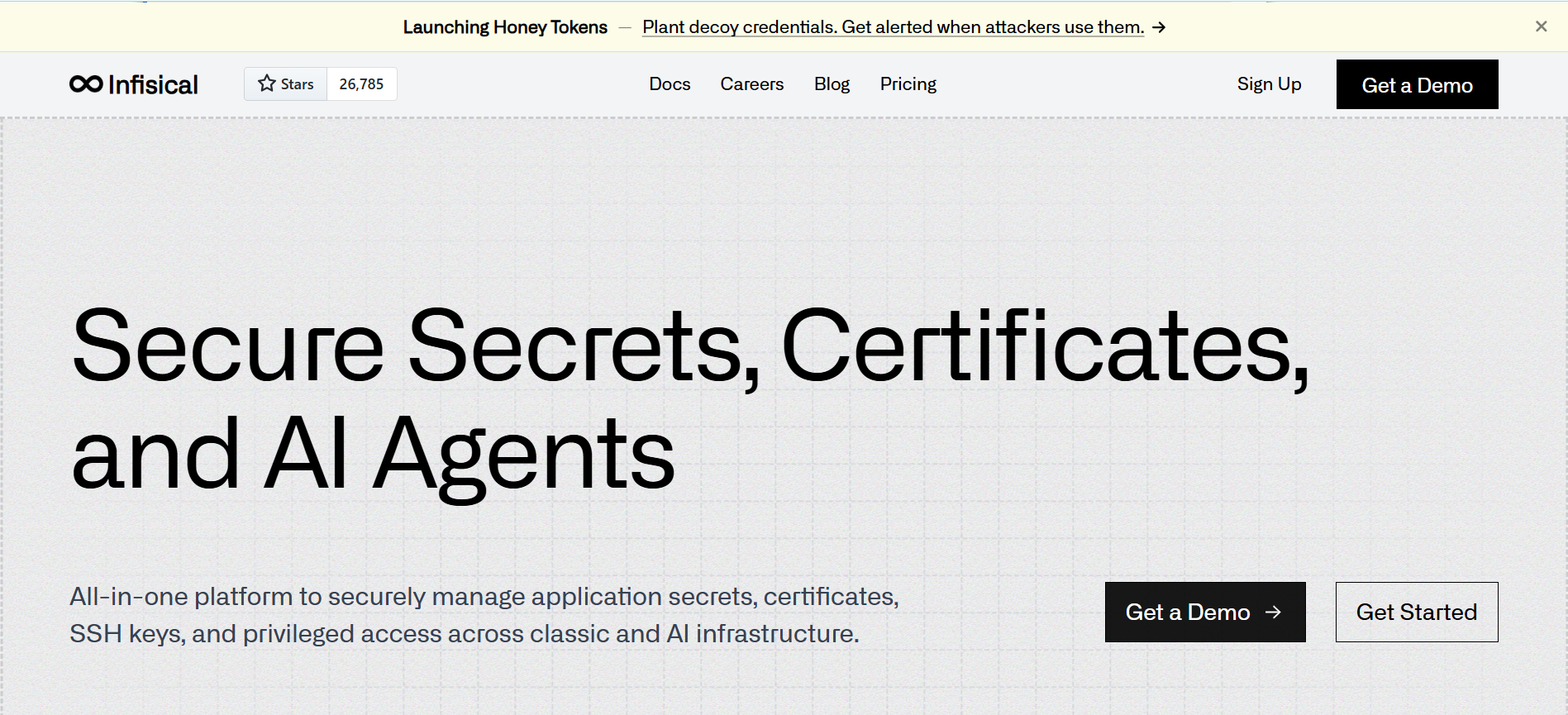View the Pricing page
The image size is (1568, 715).
coord(908,84)
